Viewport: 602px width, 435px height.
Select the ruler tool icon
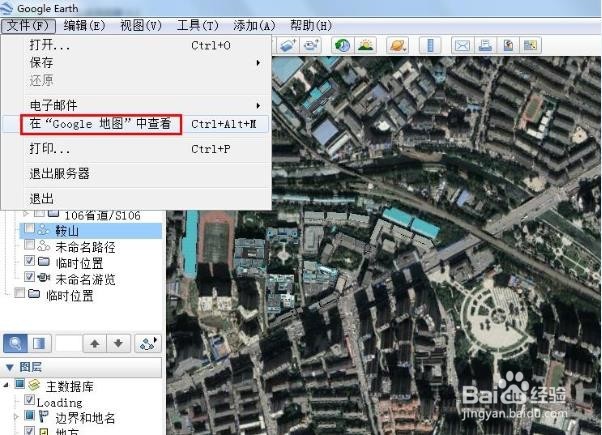[x=430, y=45]
